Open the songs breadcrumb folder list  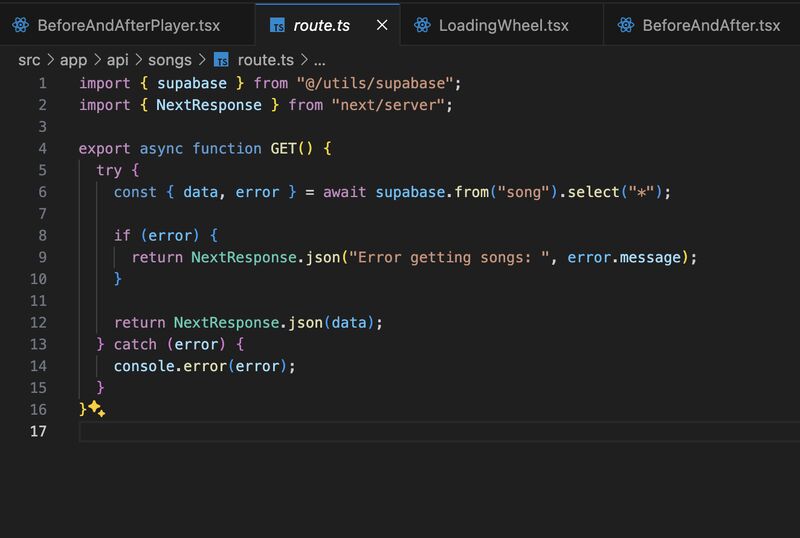(x=169, y=59)
